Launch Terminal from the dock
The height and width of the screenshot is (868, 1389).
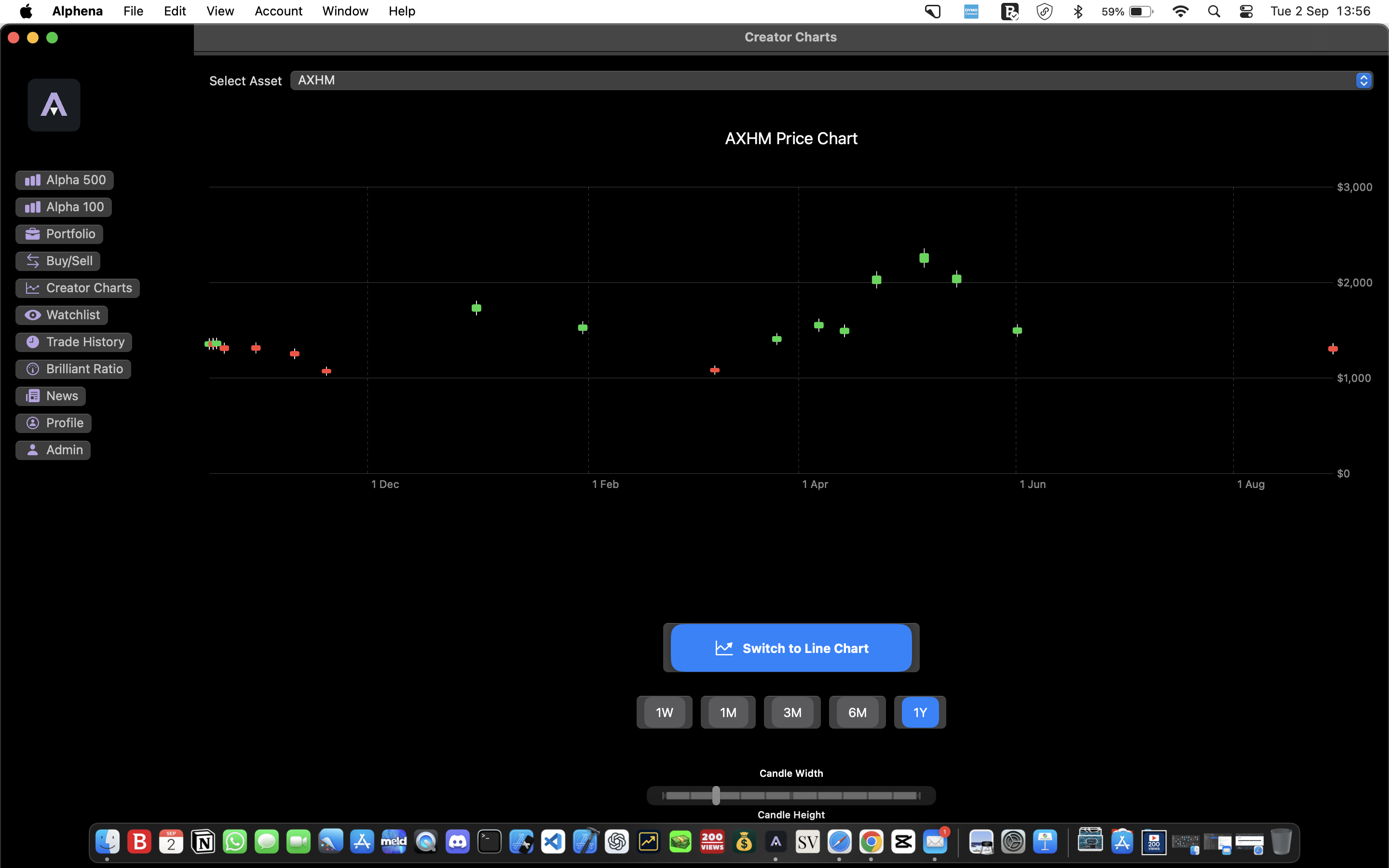(489, 841)
